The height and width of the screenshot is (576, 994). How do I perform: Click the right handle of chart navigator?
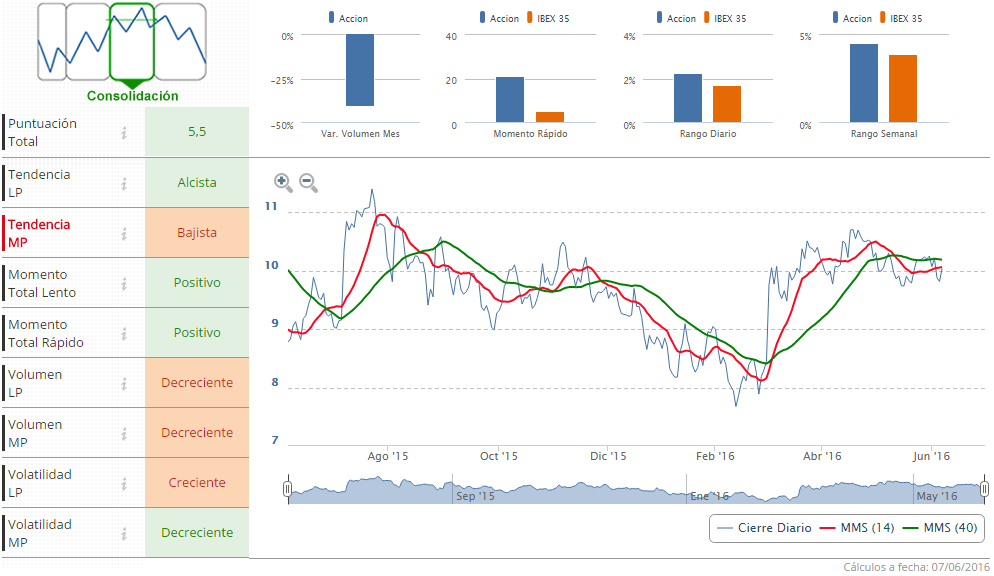984,489
